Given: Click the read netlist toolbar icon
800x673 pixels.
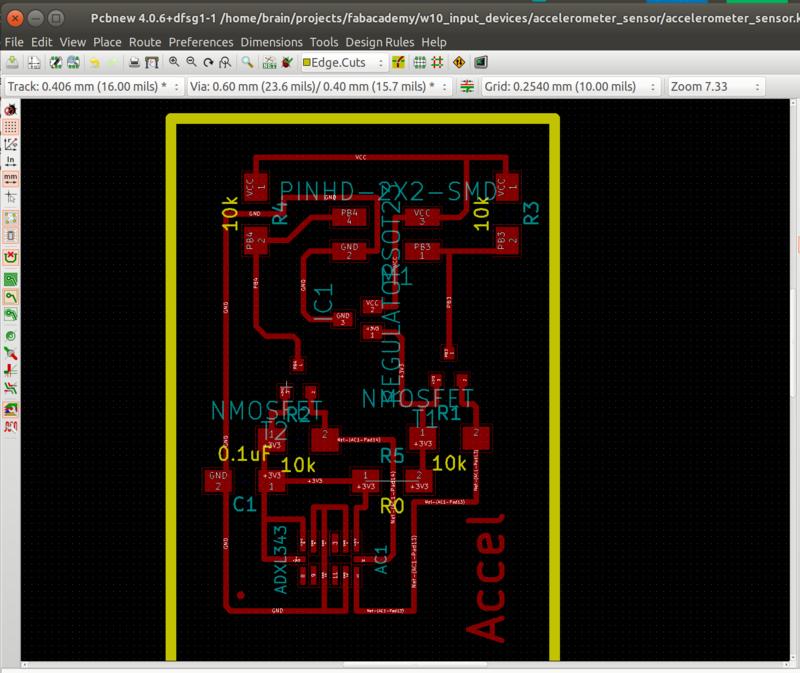Looking at the screenshot, I should pos(267,65).
